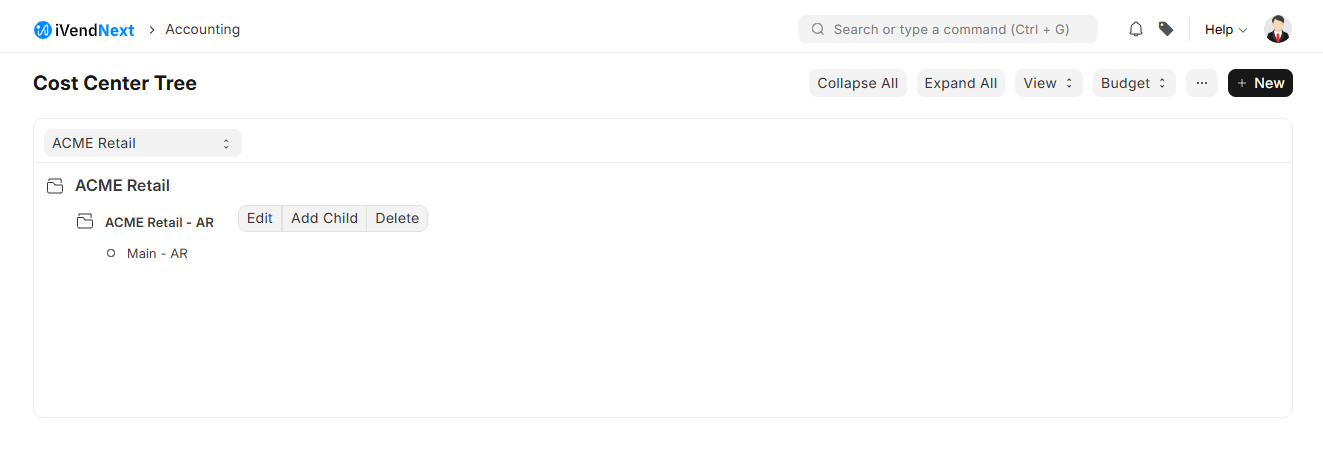Edit the ACME Retail - AR cost center
The height and width of the screenshot is (449, 1323).
[260, 218]
